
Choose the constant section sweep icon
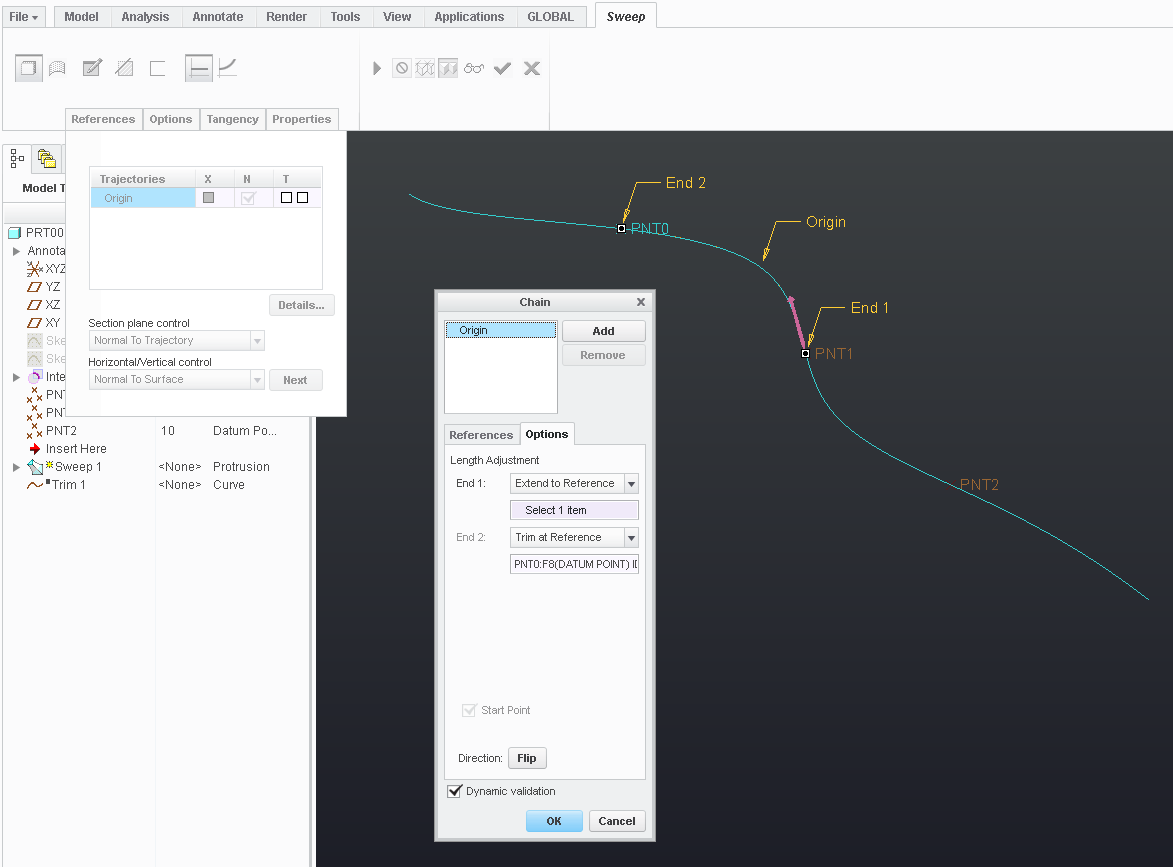tap(199, 68)
